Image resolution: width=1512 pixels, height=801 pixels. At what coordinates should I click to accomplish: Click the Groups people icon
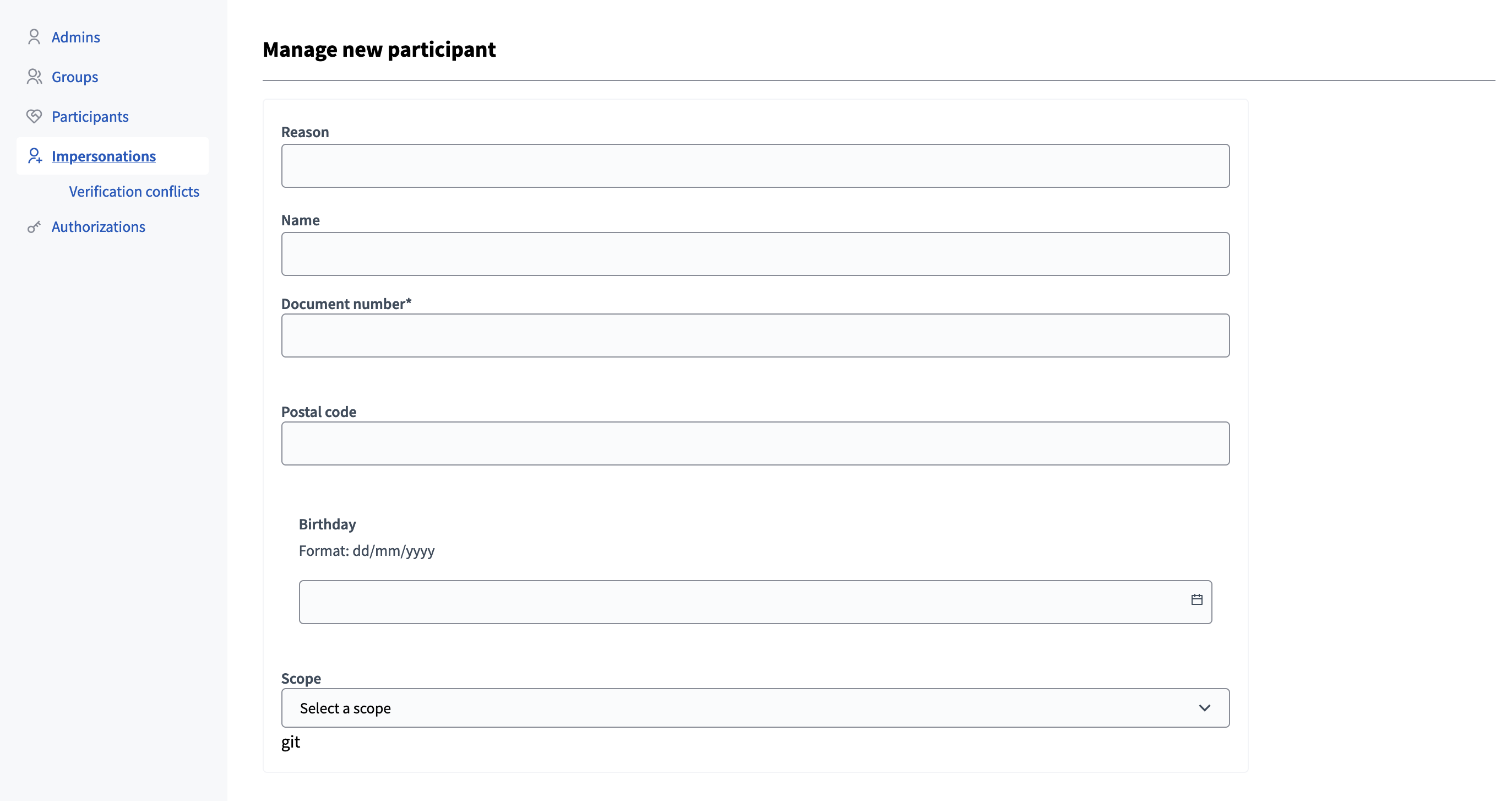click(34, 77)
